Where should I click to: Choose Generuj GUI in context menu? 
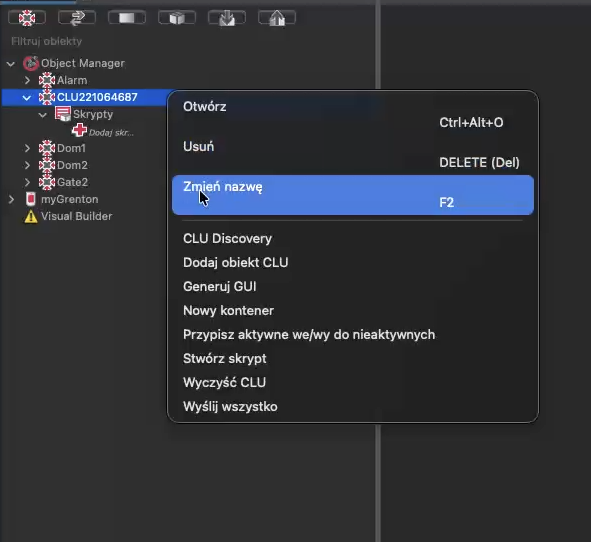click(220, 286)
